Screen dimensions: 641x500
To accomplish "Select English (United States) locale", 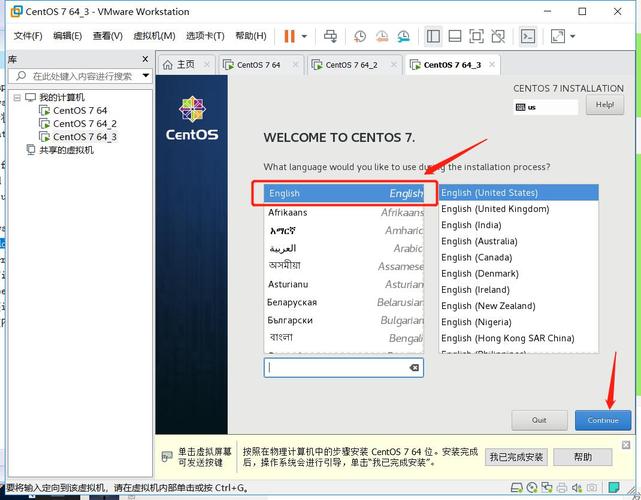I will point(518,193).
